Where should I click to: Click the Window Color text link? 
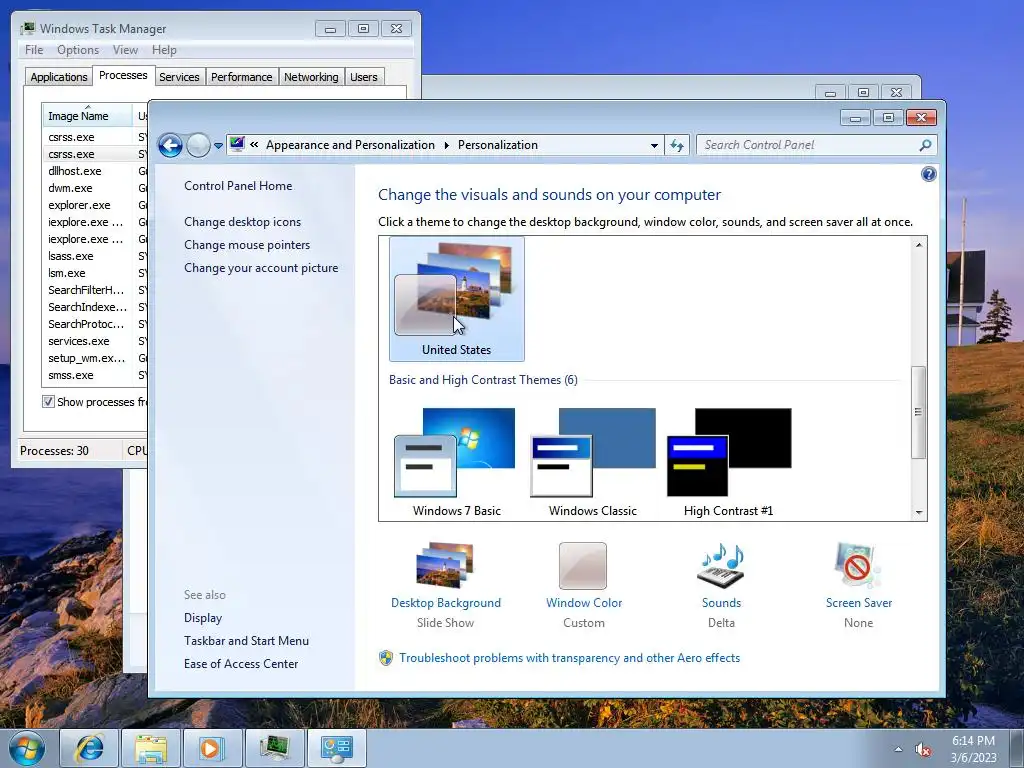584,603
